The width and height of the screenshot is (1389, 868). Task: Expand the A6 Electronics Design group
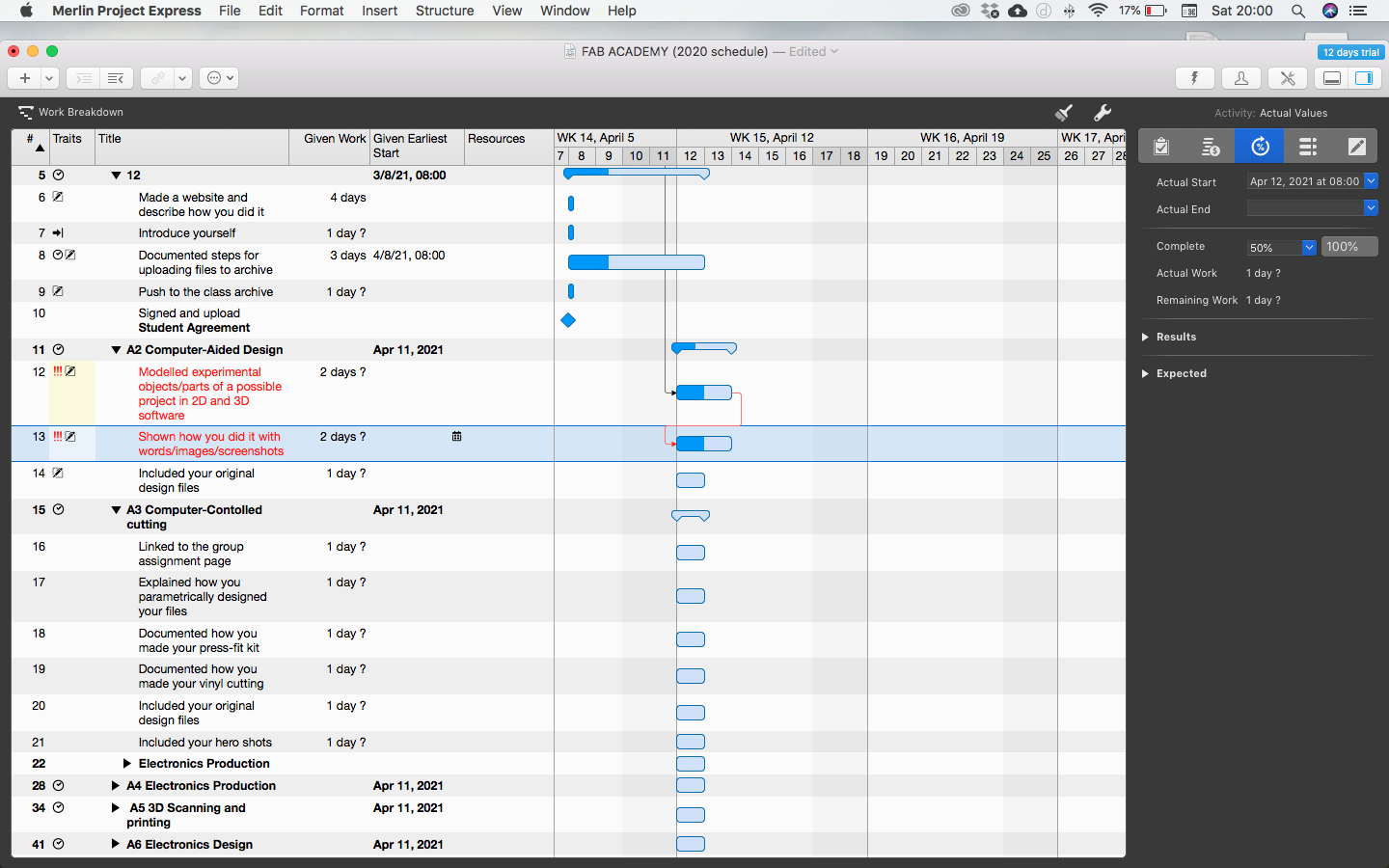click(x=116, y=845)
